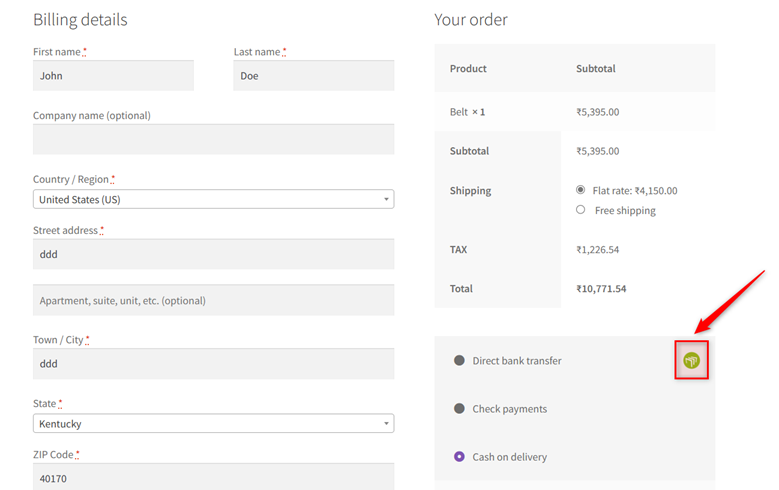This screenshot has width=779, height=490.
Task: Choose Check payments as the payment method
Action: [x=459, y=408]
